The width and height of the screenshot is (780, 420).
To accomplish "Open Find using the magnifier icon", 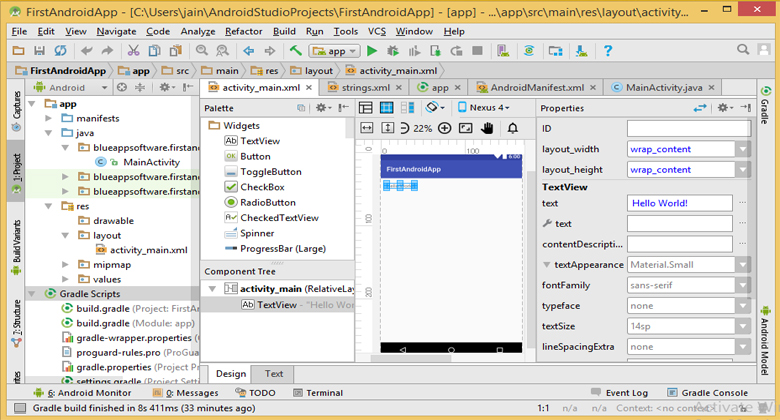I will (201, 51).
